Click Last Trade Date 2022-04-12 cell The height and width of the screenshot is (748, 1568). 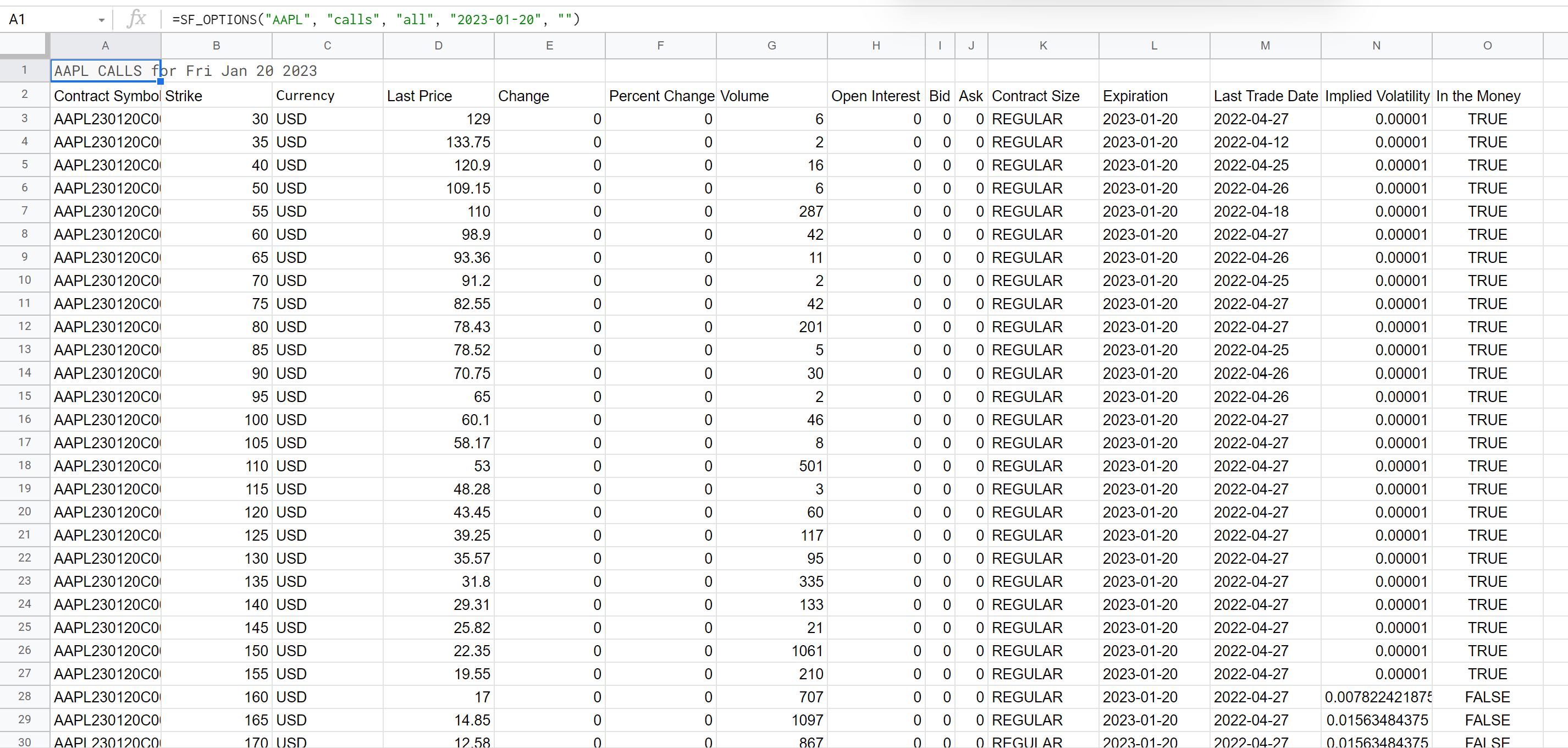pyautogui.click(x=1265, y=142)
